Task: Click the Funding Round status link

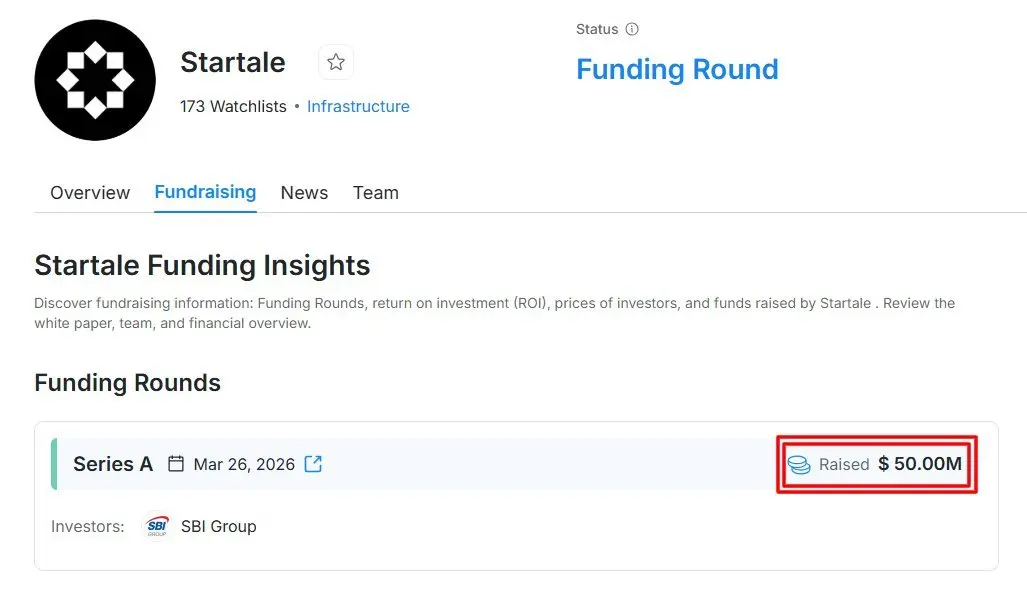Action: [x=677, y=69]
